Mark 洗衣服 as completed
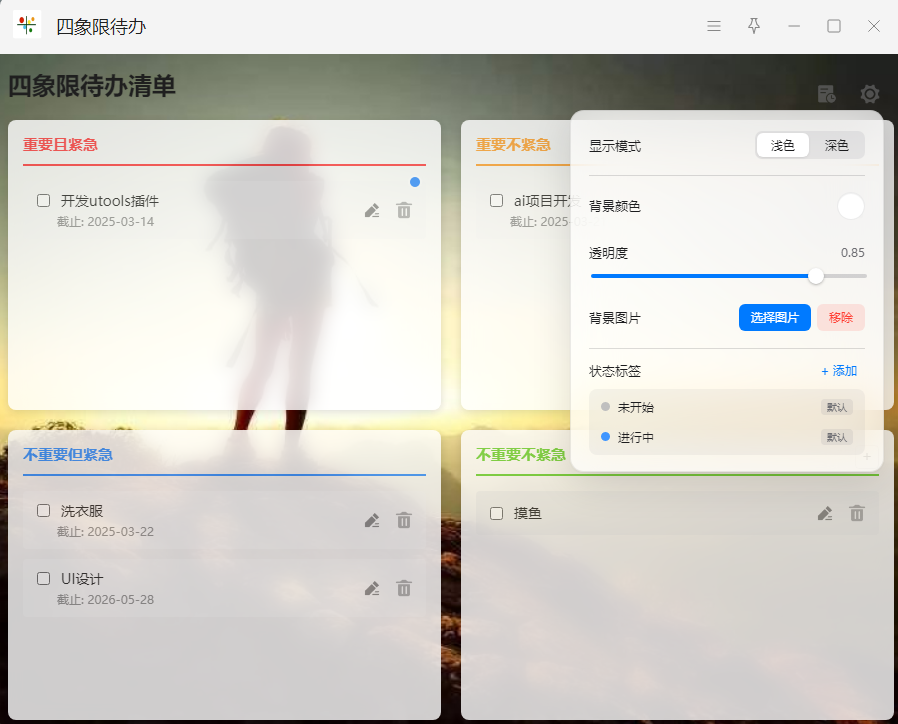 click(44, 510)
